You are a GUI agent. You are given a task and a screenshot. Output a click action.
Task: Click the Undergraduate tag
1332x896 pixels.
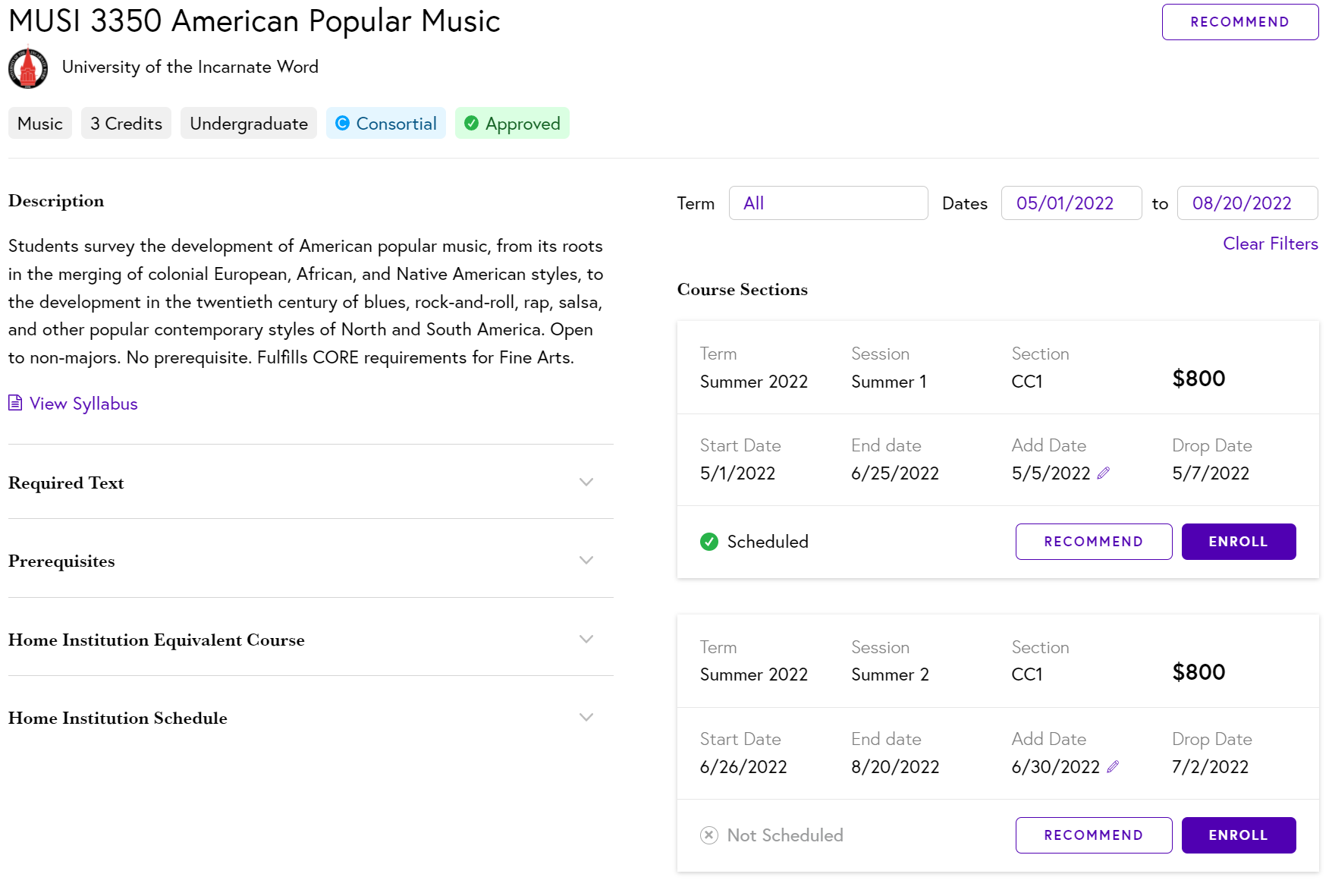(x=249, y=123)
